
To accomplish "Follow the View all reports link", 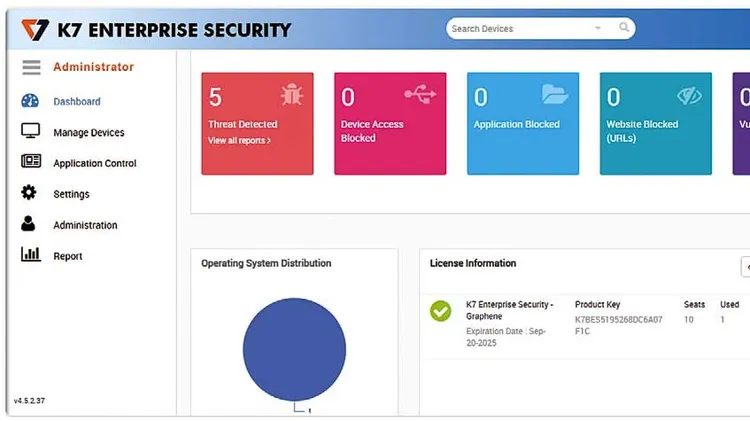I will click(x=239, y=141).
